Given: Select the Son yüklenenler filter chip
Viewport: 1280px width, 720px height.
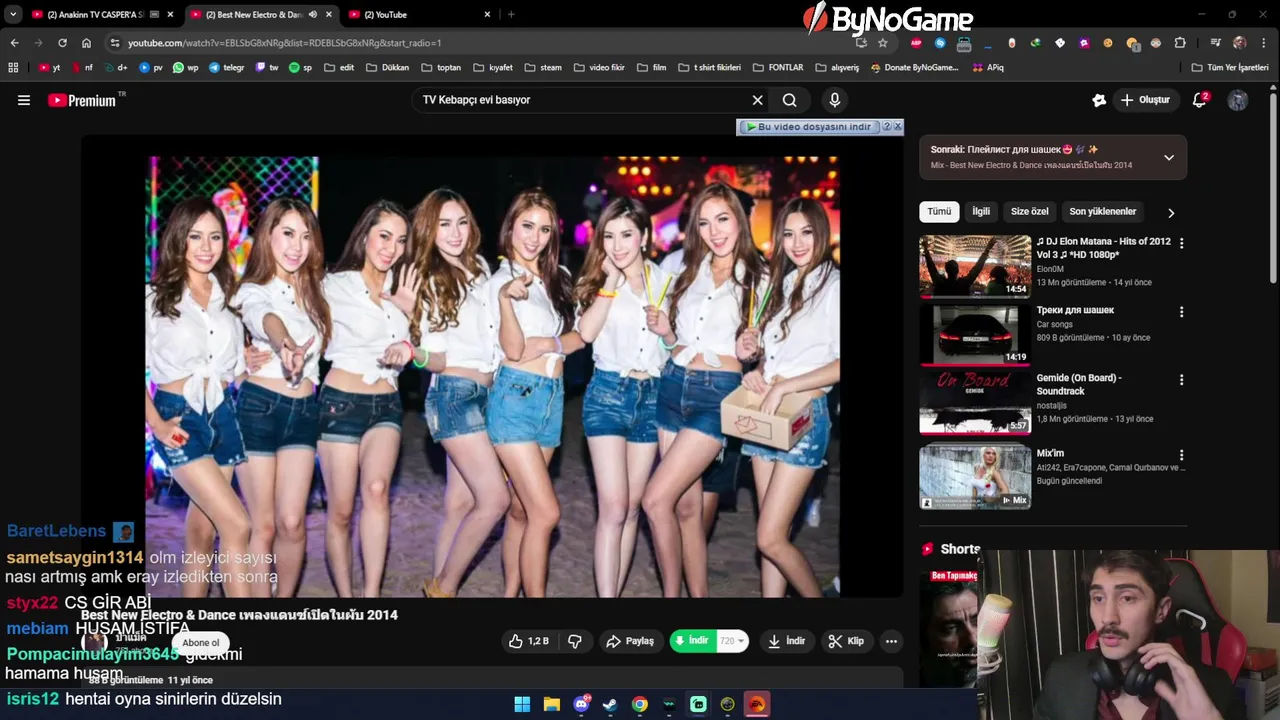Looking at the screenshot, I should [1103, 212].
